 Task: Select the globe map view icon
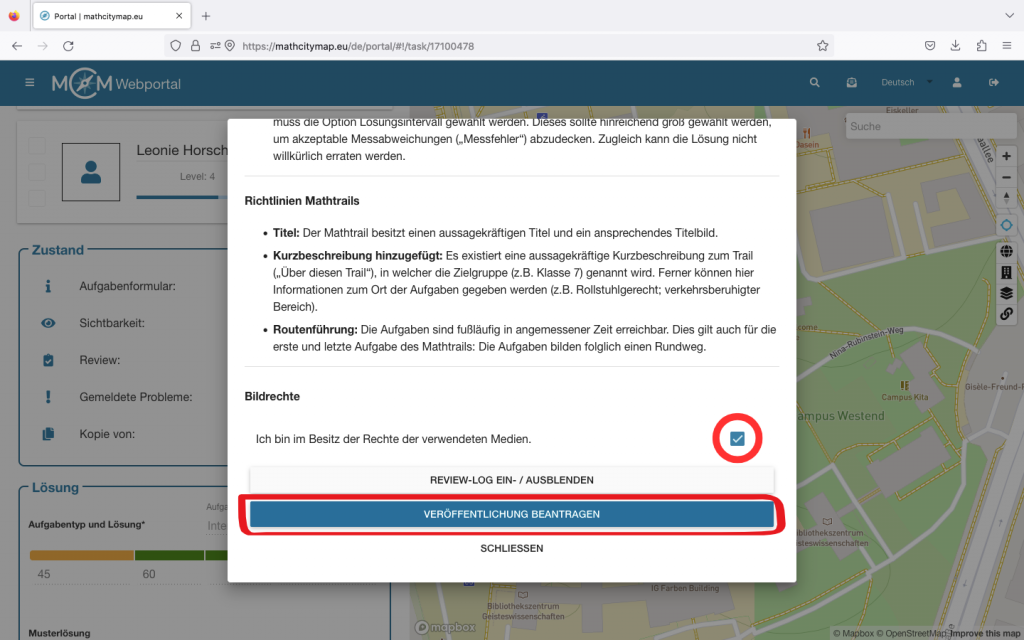[1006, 252]
